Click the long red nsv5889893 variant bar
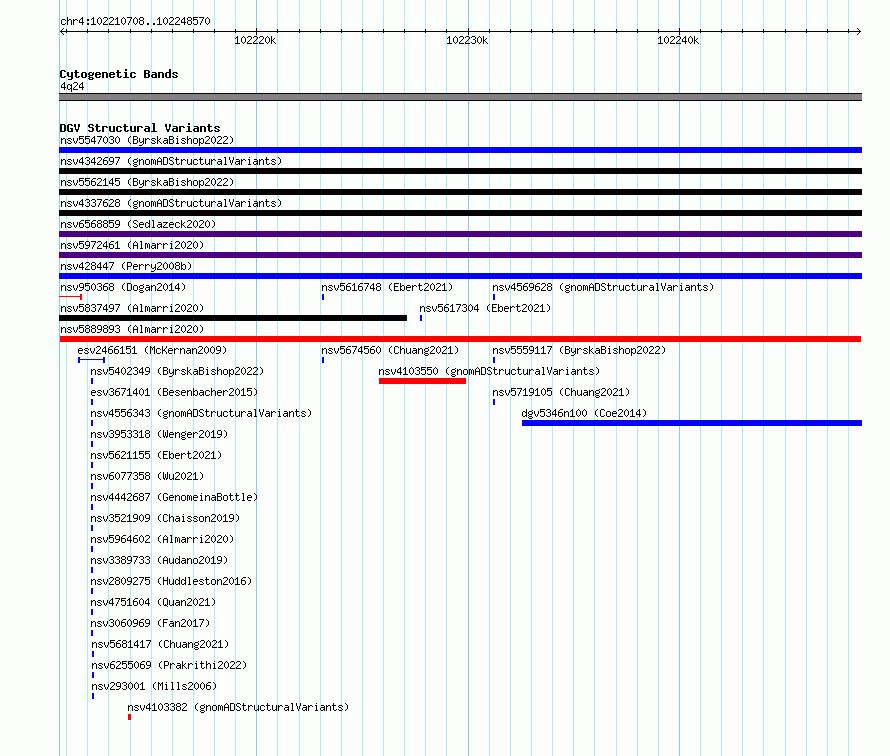Viewport: 890px width, 756px height. (460, 339)
